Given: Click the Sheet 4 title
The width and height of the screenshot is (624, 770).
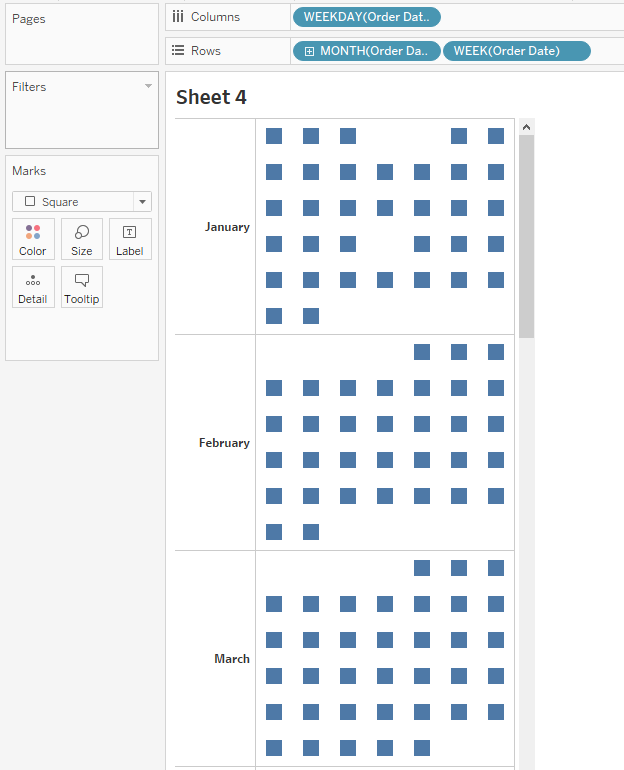Looking at the screenshot, I should [211, 97].
